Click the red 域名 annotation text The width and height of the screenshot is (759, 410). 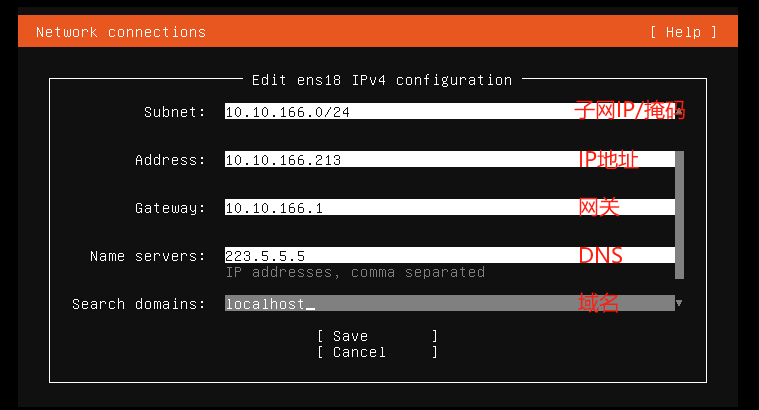pyautogui.click(x=598, y=303)
